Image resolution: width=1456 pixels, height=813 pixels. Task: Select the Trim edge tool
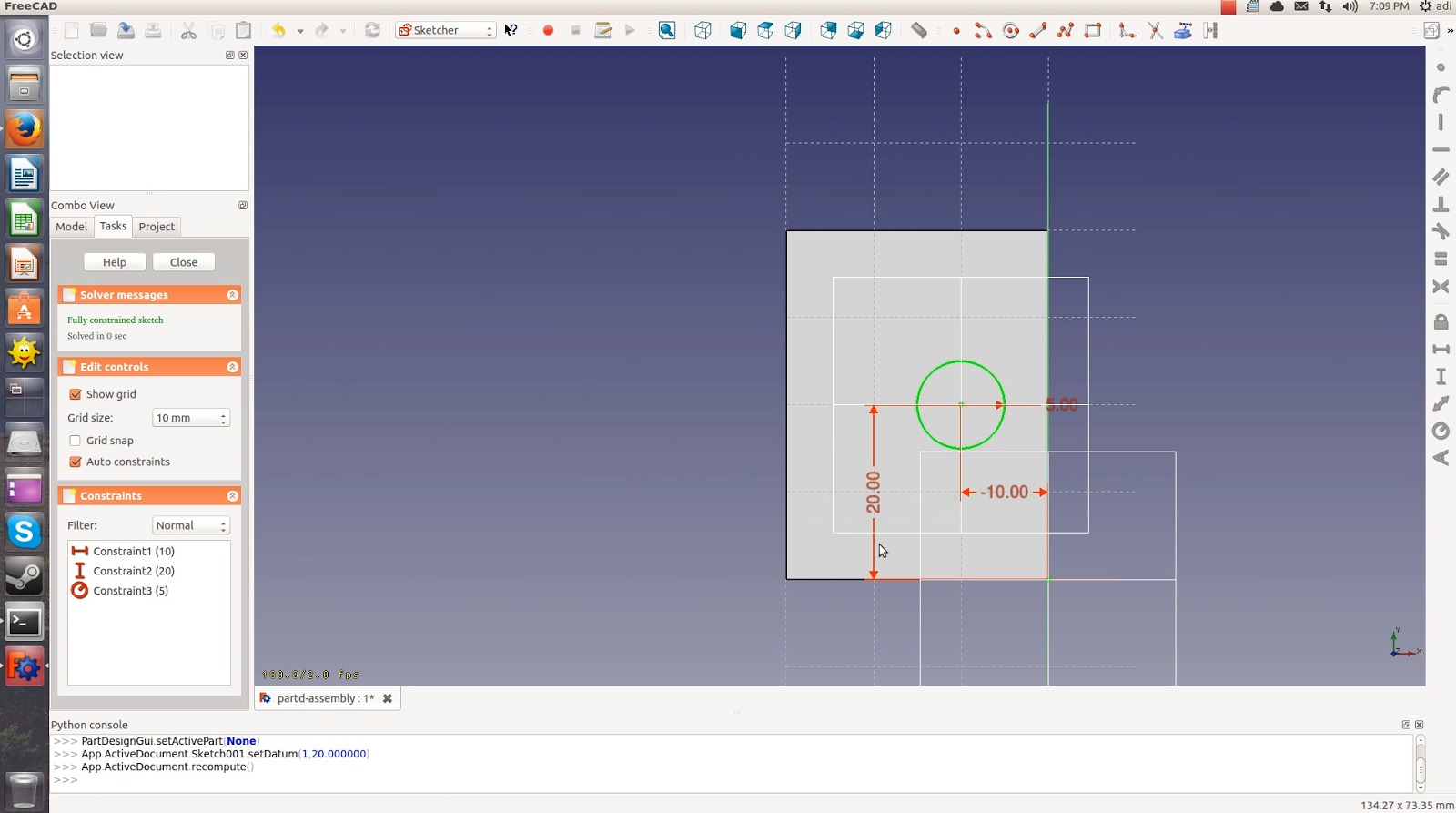pos(1155,30)
